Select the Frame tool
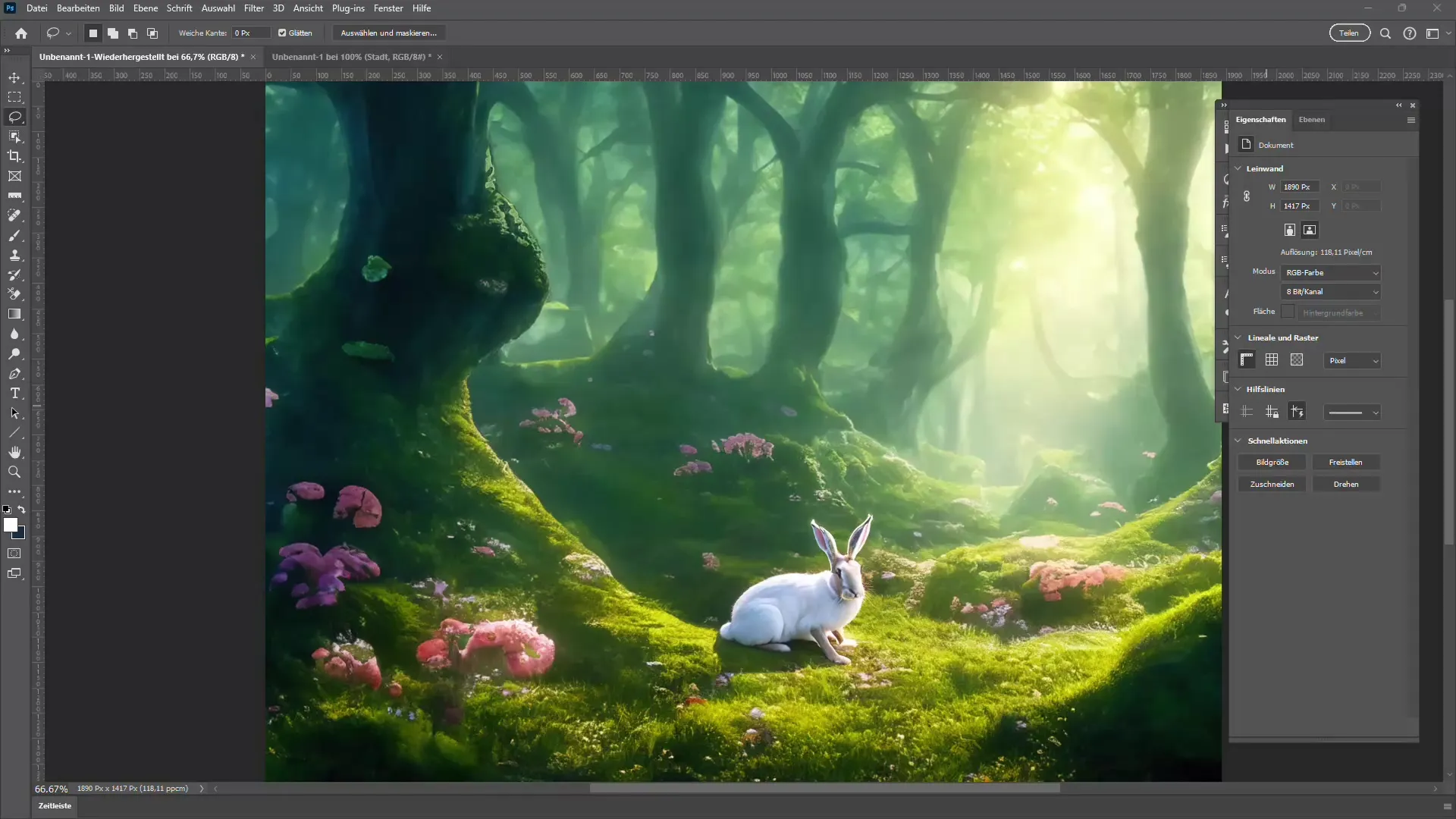 [14, 176]
